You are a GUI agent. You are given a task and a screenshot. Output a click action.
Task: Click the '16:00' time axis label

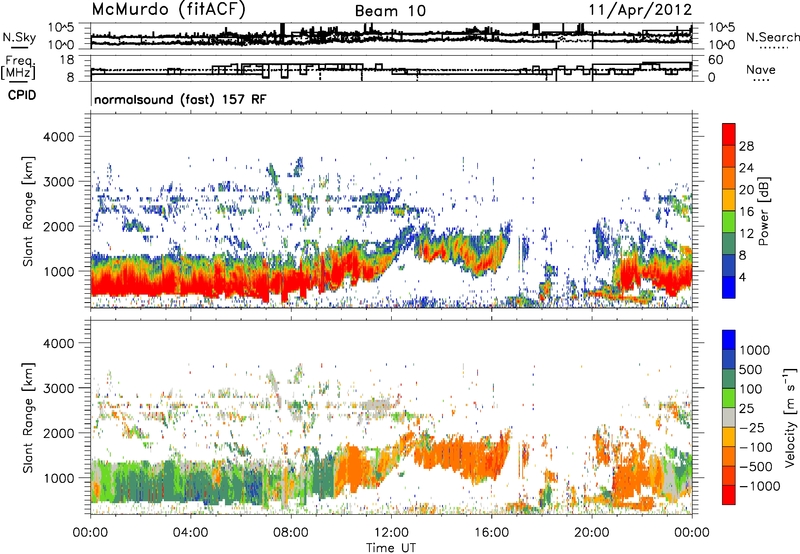pyautogui.click(x=491, y=533)
